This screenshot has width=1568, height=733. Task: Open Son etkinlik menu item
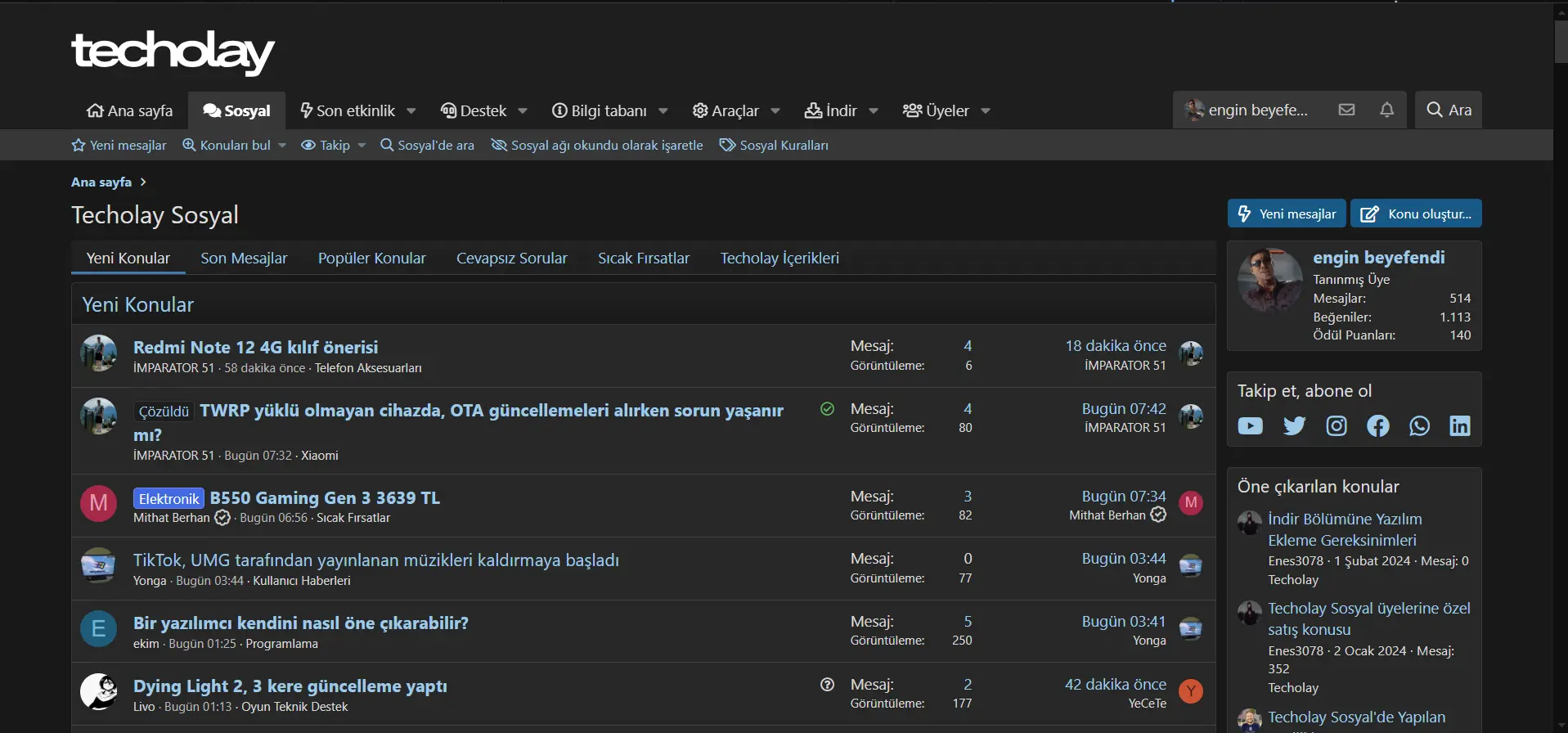pos(348,110)
